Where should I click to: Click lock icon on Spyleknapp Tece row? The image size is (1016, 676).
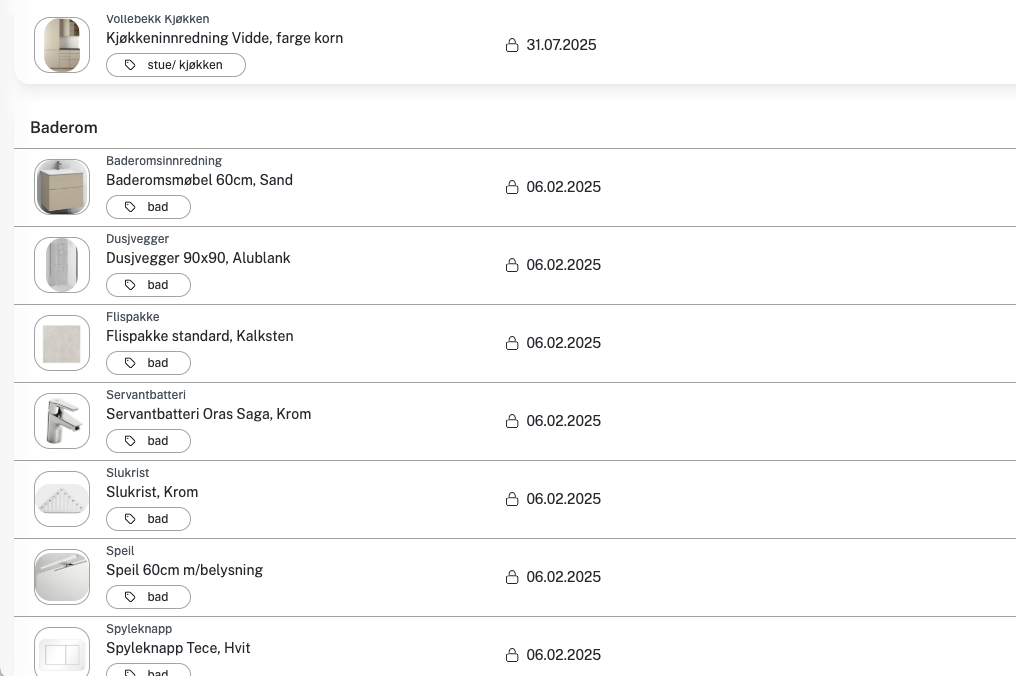coord(512,655)
